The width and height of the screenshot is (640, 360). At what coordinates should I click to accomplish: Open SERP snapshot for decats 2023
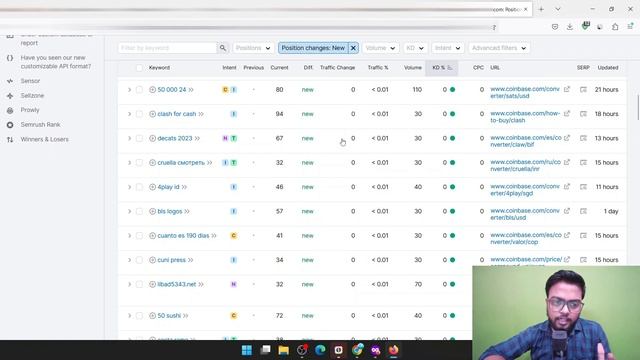coord(583,138)
